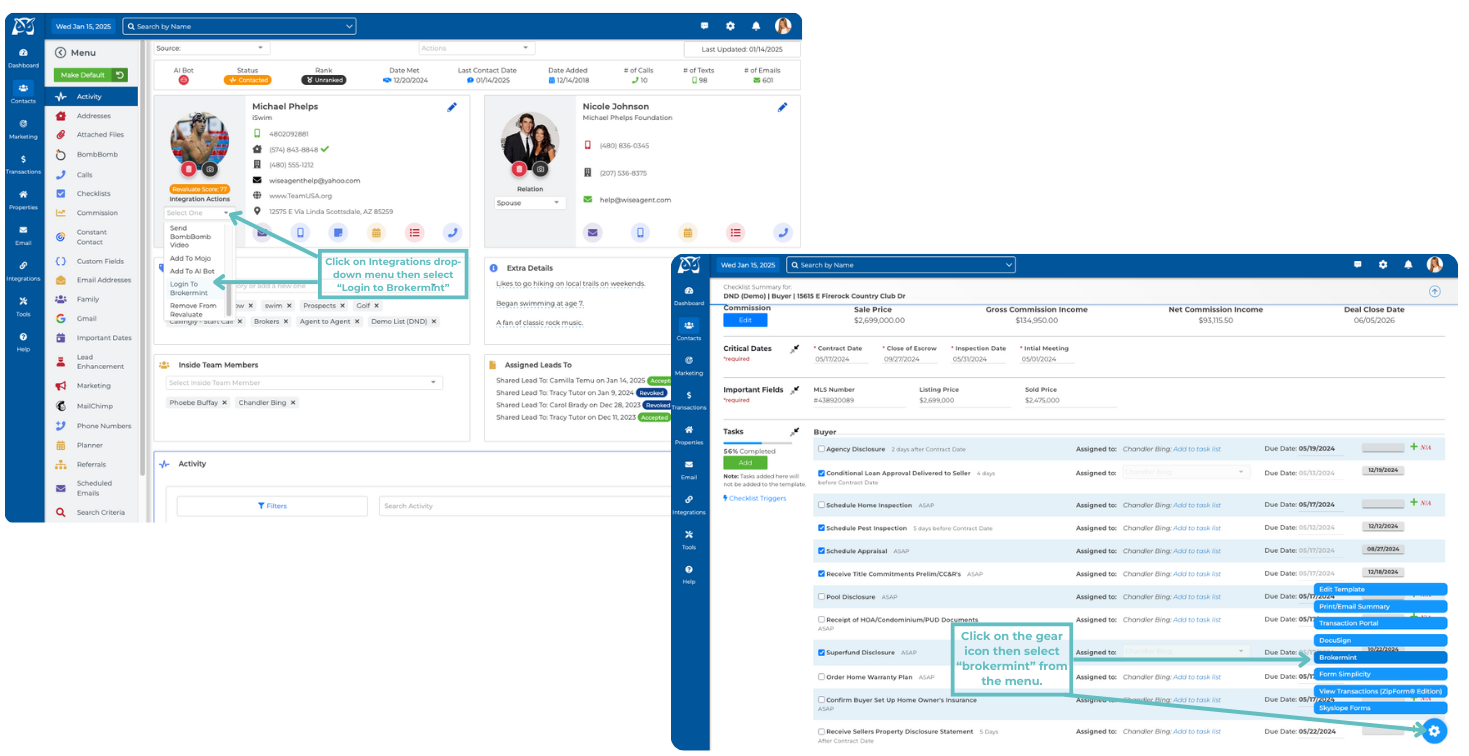Screen dimensions: 1469x756
Task: Pin the Critical Dates section
Action: 795,349
